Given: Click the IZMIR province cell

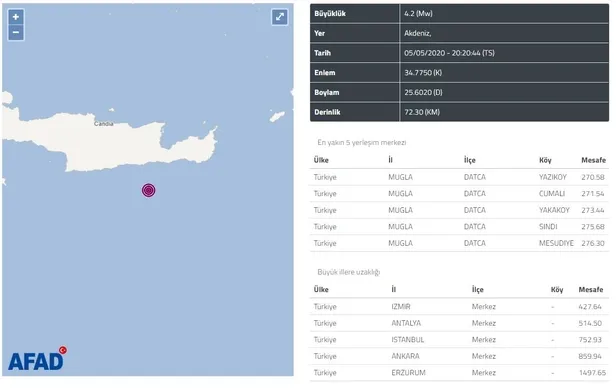Looking at the screenshot, I should [x=401, y=307].
